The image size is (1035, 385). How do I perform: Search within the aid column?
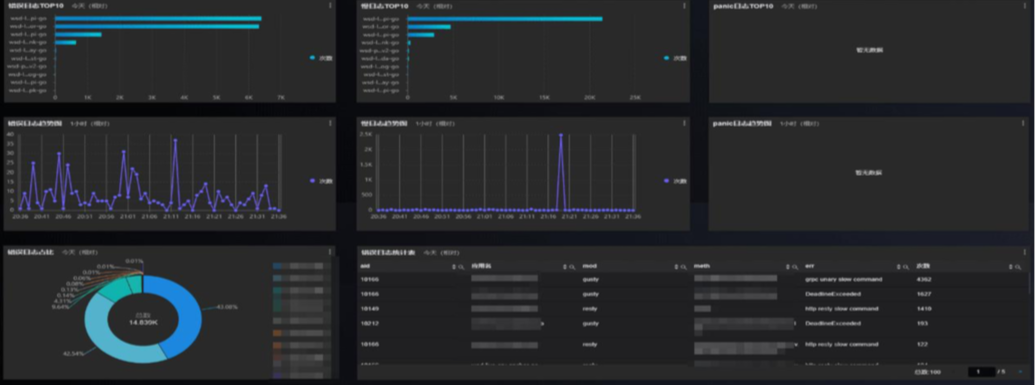pos(460,267)
